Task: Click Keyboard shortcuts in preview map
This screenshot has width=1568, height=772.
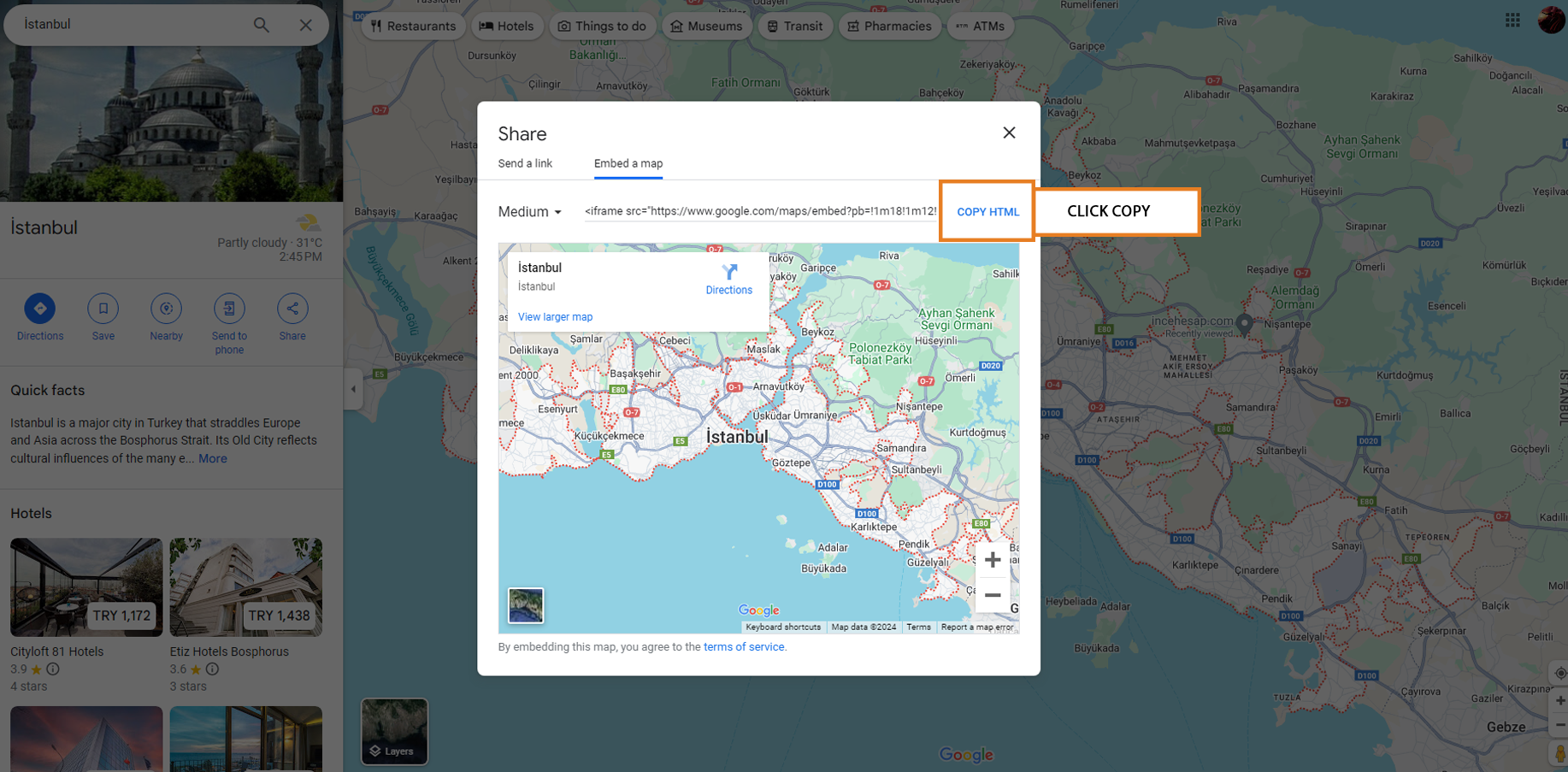Action: (x=782, y=628)
